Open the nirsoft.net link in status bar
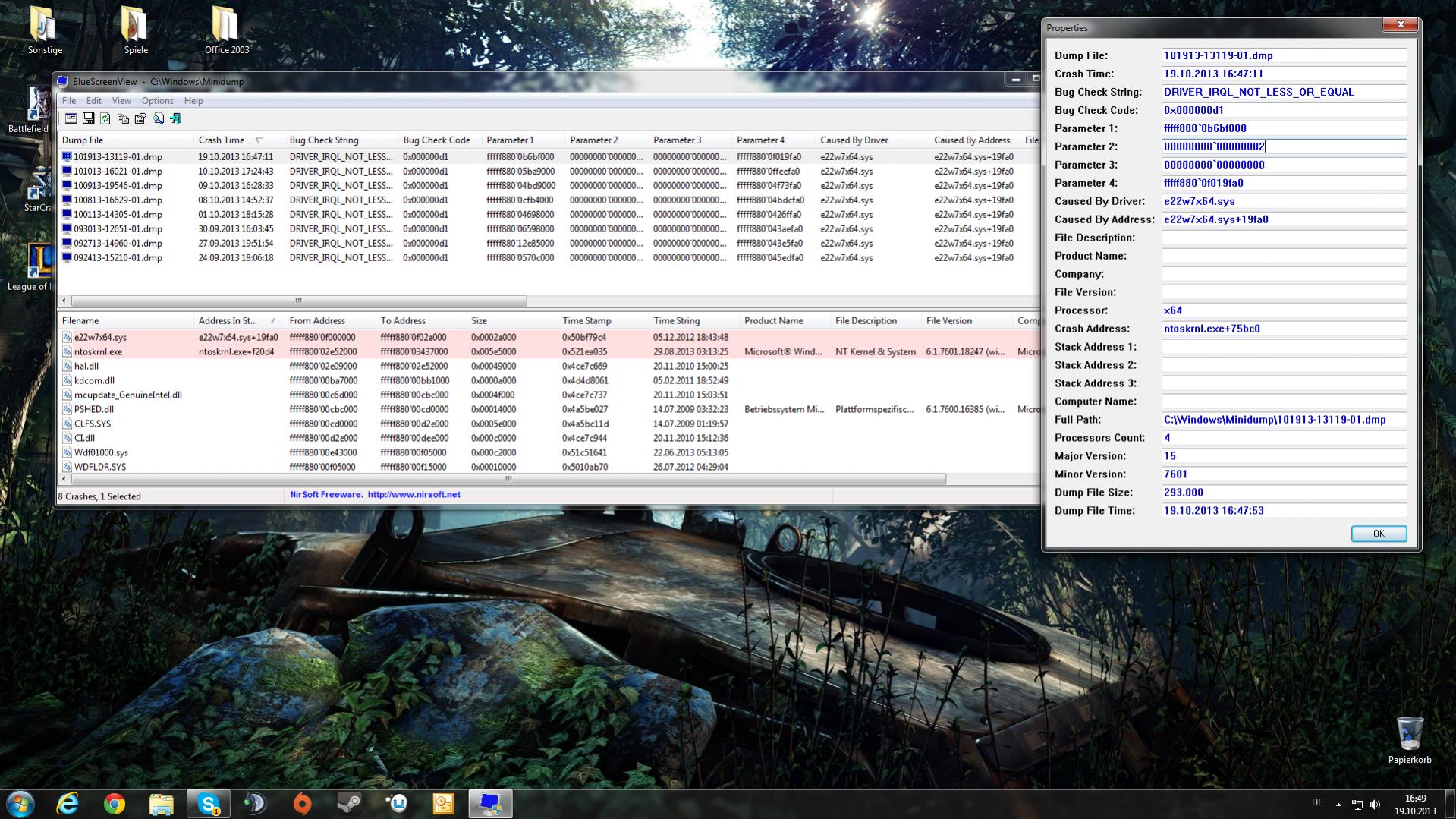Image resolution: width=1456 pixels, height=819 pixels. tap(414, 494)
